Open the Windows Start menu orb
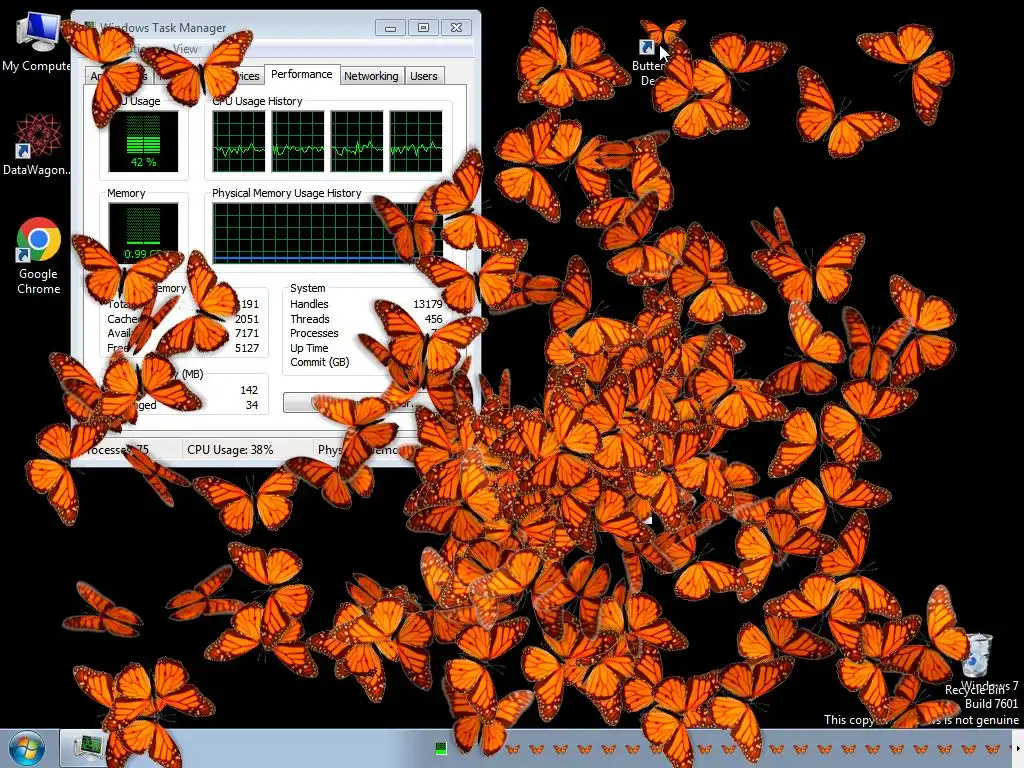1024x768 pixels. coord(27,748)
